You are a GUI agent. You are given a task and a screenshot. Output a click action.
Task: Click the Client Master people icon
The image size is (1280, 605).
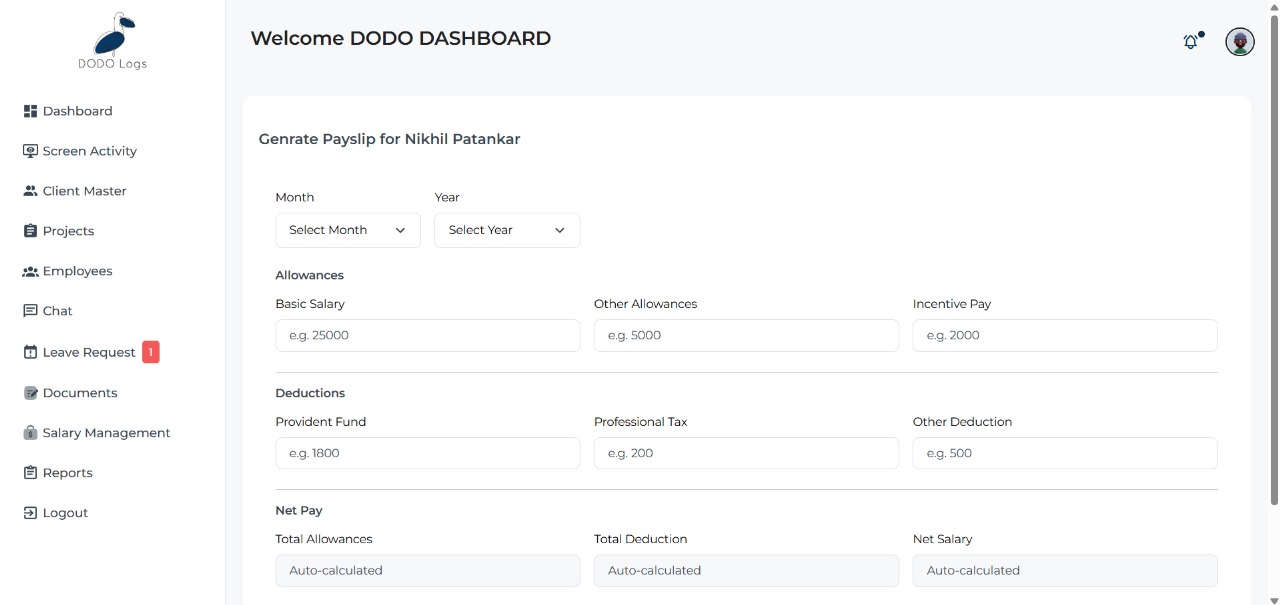click(30, 191)
